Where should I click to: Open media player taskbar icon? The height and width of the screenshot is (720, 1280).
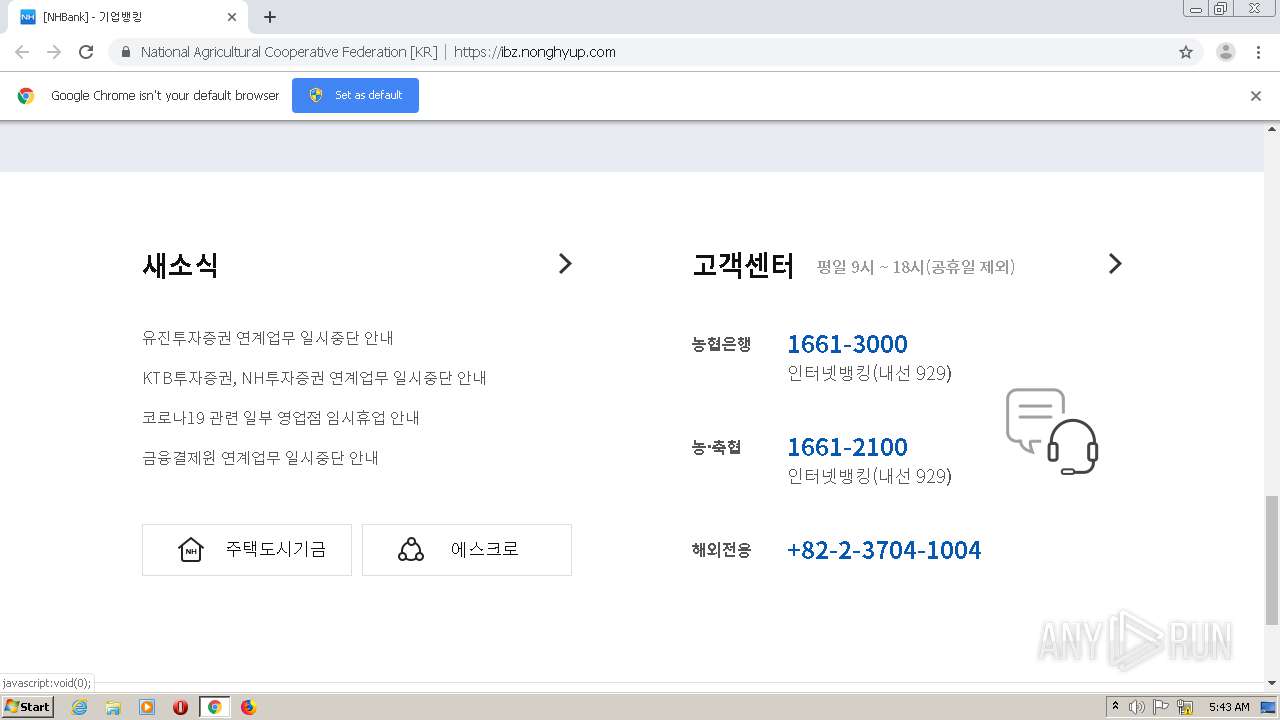click(147, 707)
